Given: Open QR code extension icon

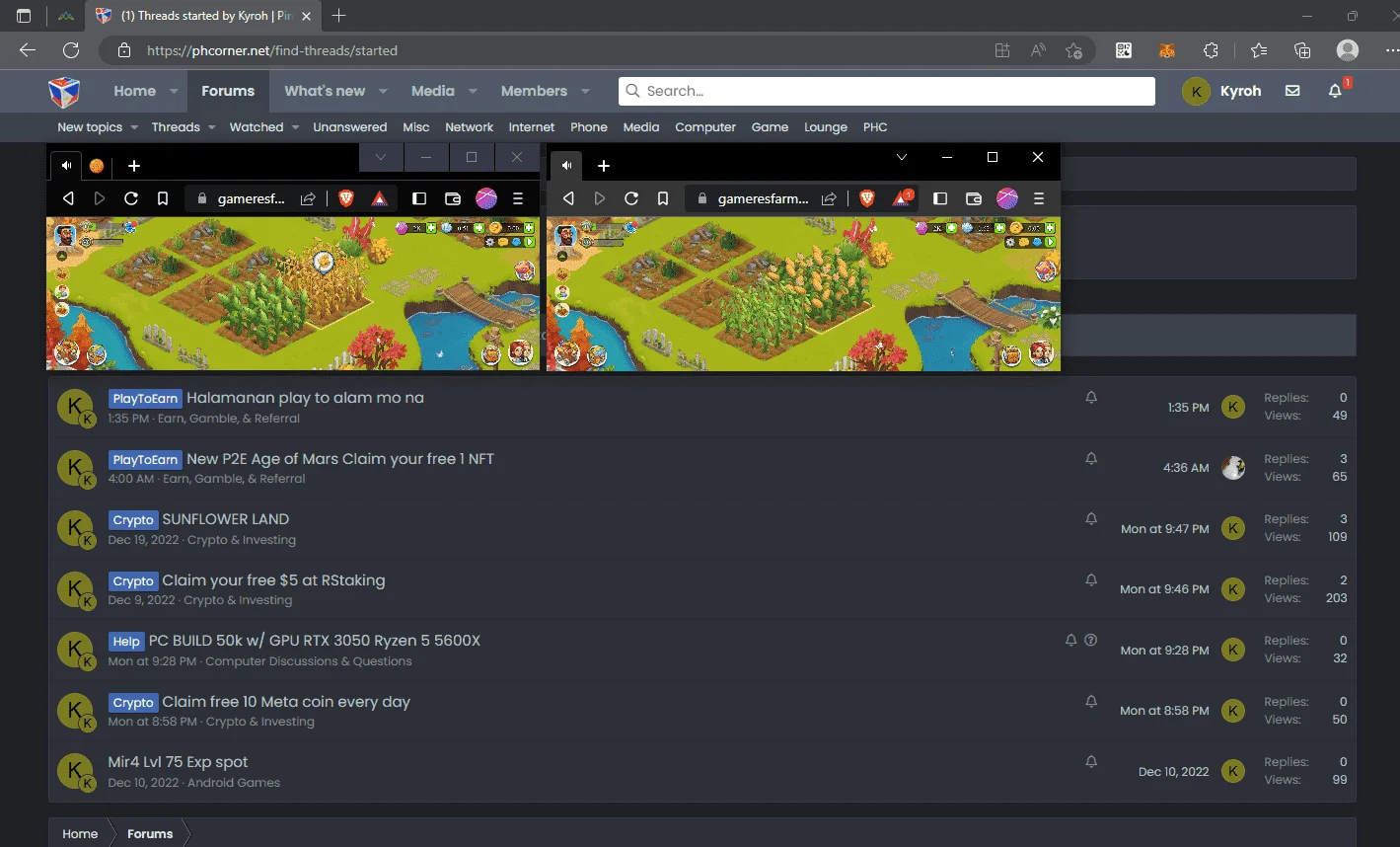Looking at the screenshot, I should [x=1124, y=50].
